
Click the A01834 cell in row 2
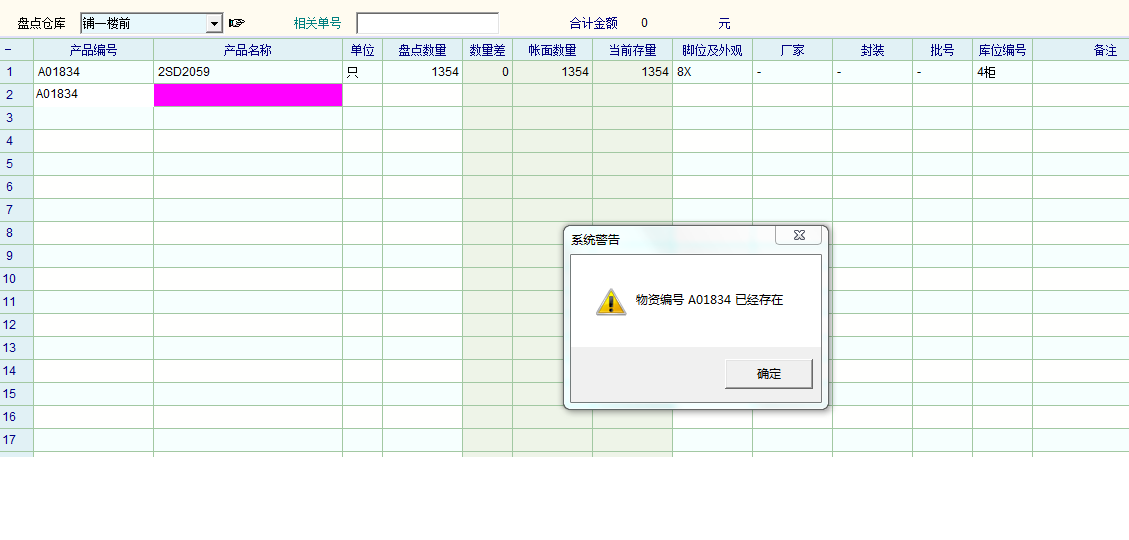coord(93,95)
